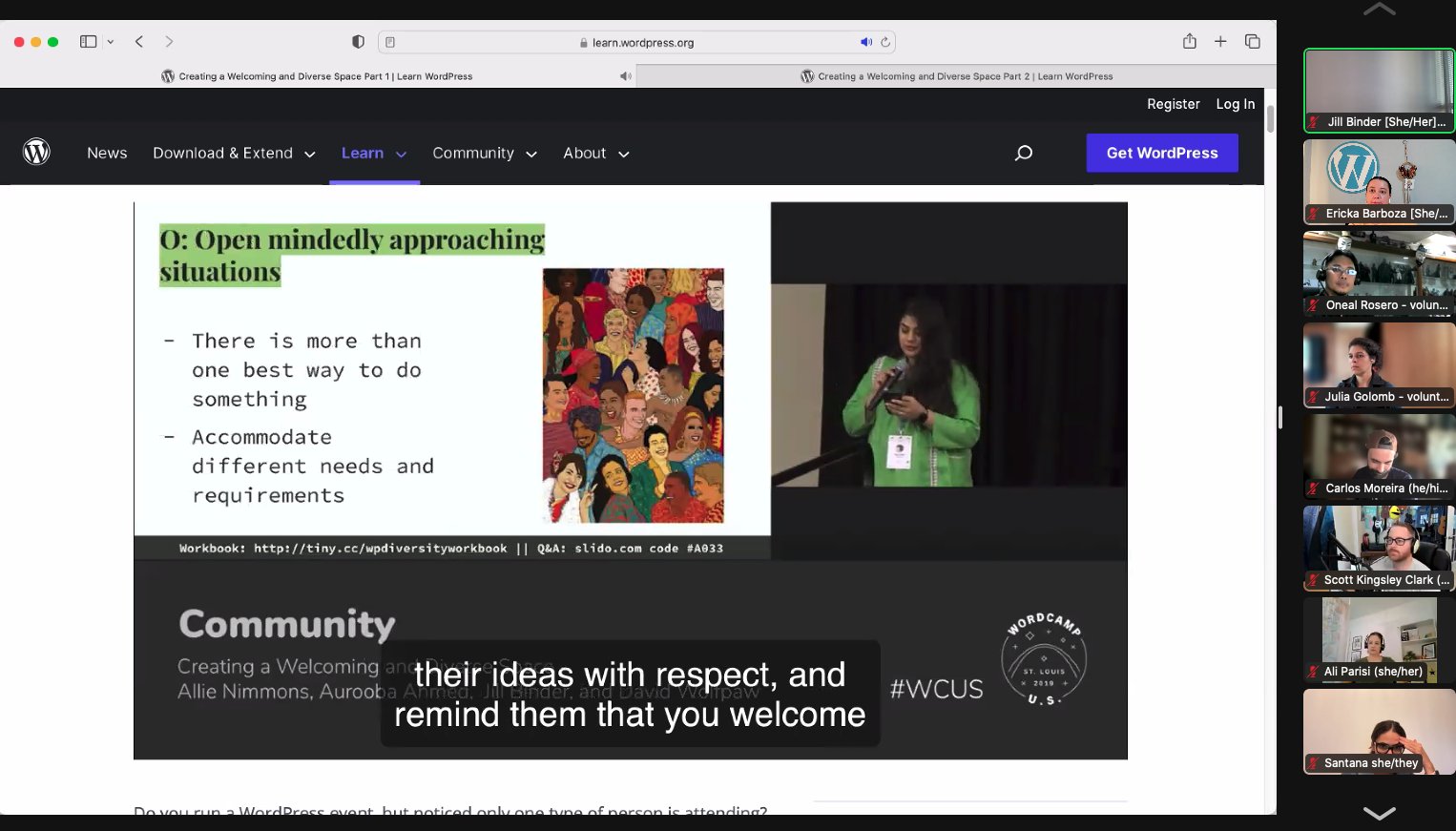Image resolution: width=1456 pixels, height=831 pixels.
Task: Click the privacy shield icon in Safari
Action: pos(358,42)
